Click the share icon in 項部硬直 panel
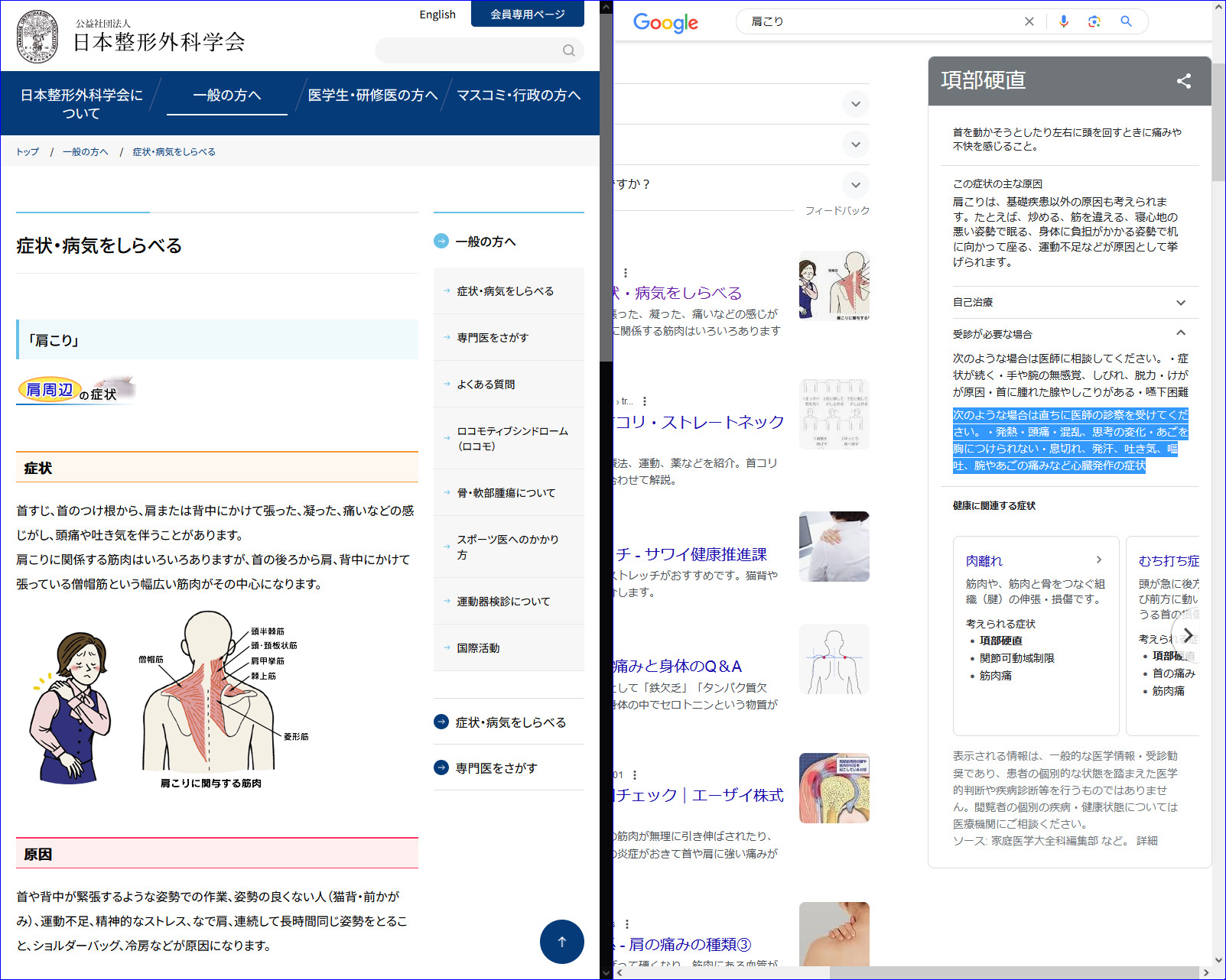 pyautogui.click(x=1183, y=81)
